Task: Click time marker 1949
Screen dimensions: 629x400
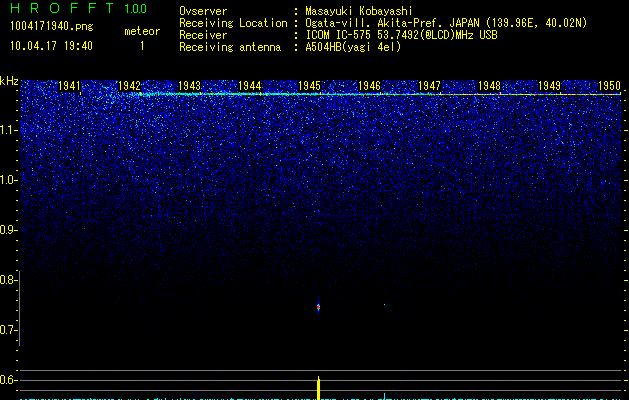Action: (x=549, y=86)
